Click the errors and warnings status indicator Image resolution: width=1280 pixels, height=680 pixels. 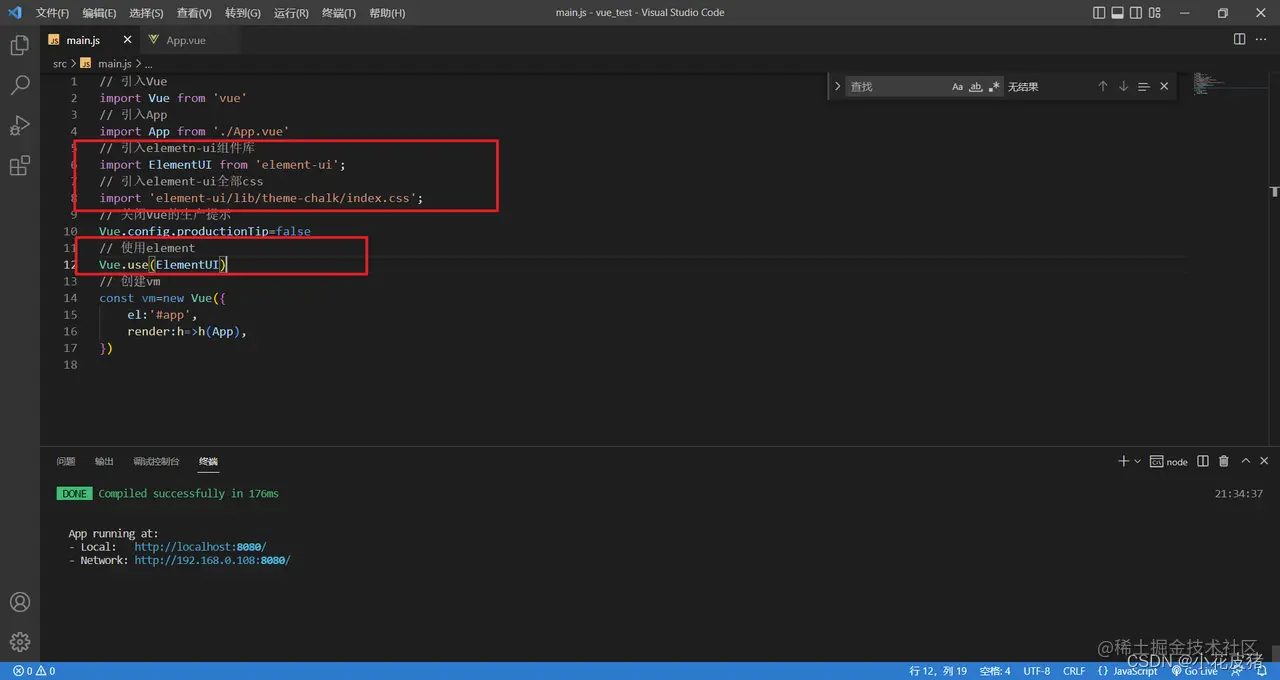34,671
